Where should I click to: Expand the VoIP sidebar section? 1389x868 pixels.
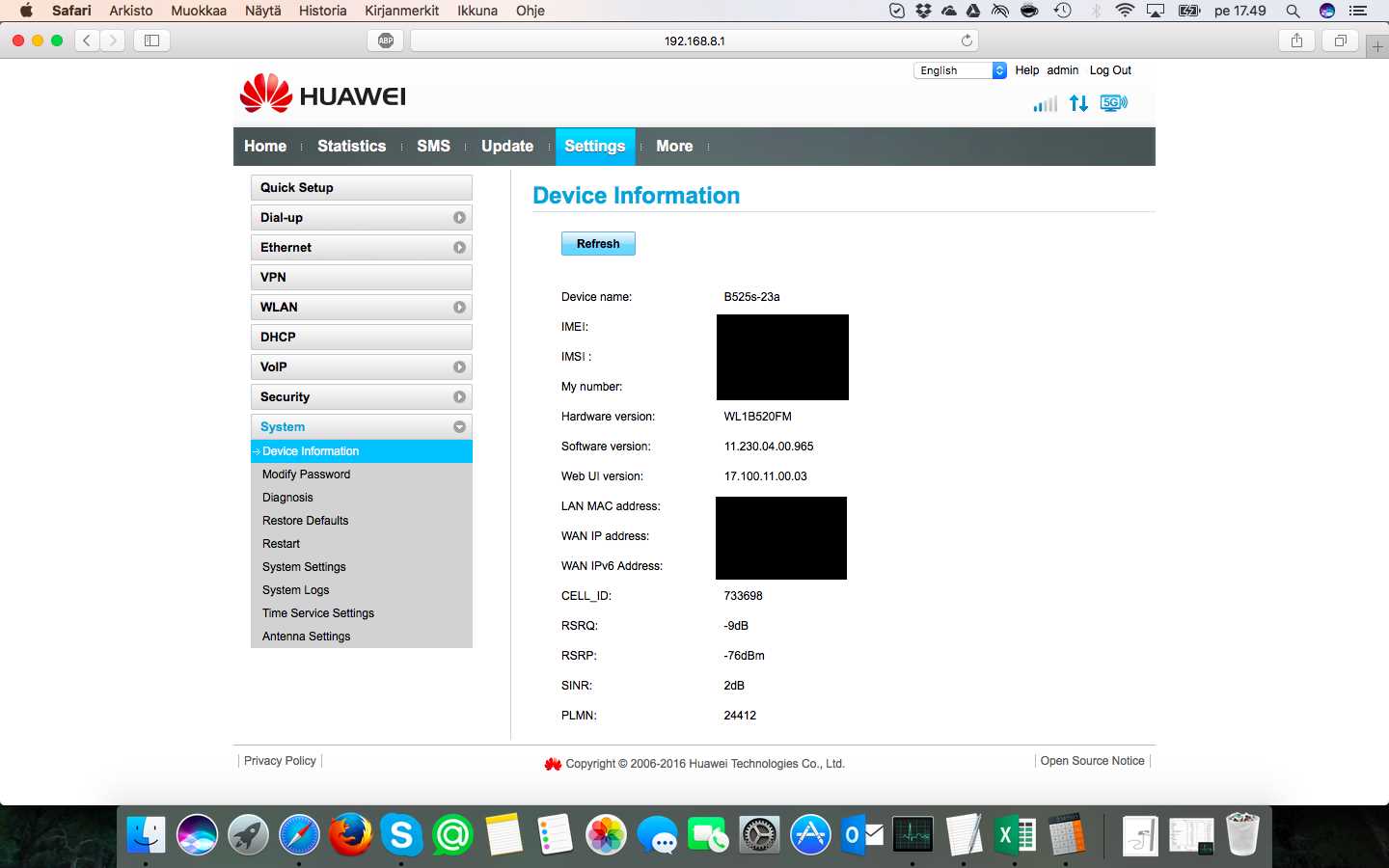coord(362,367)
